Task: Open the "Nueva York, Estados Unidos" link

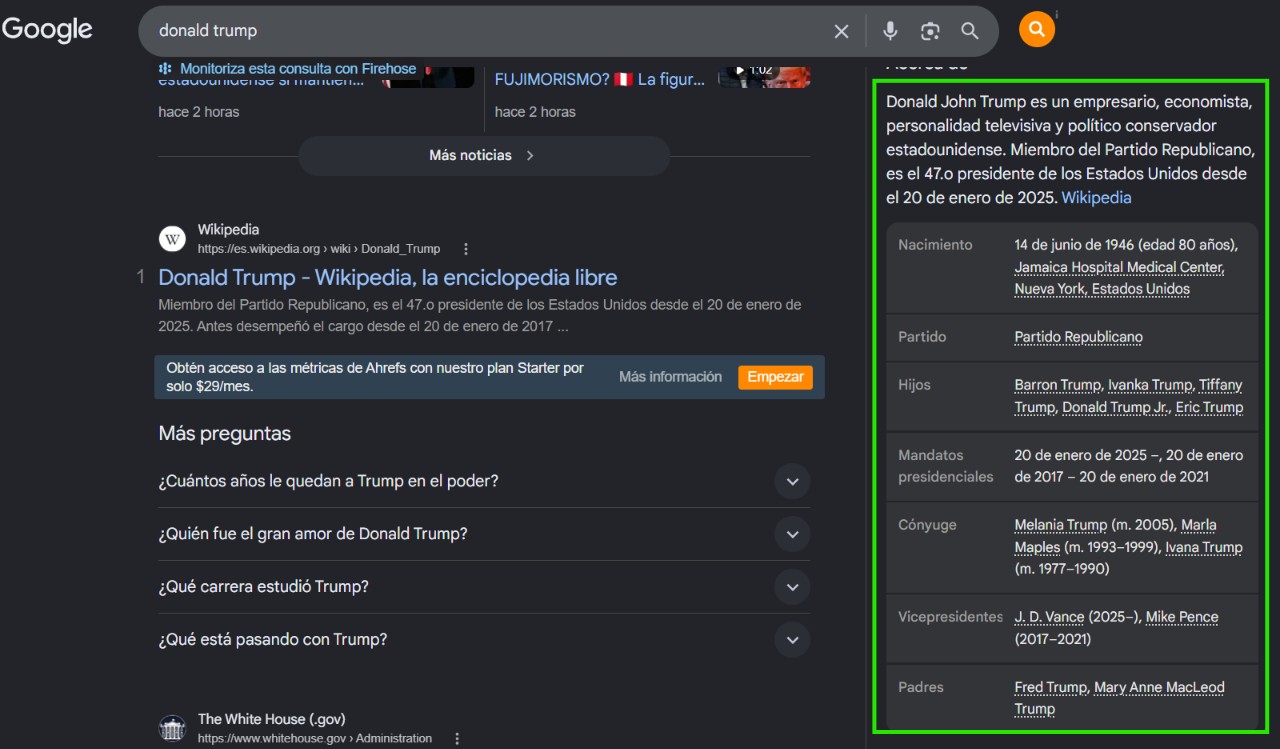Action: (1102, 289)
